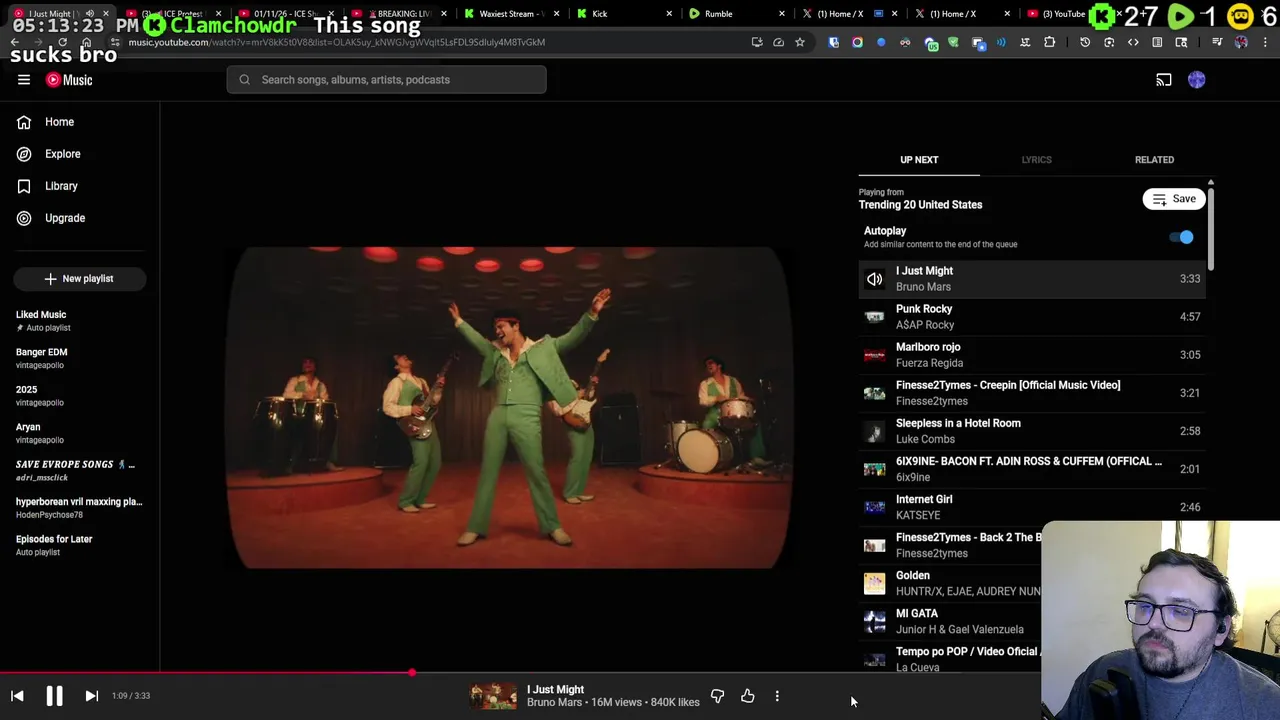Image resolution: width=1280 pixels, height=720 pixels.
Task: Click the player bar song thumbnail
Action: [494, 696]
